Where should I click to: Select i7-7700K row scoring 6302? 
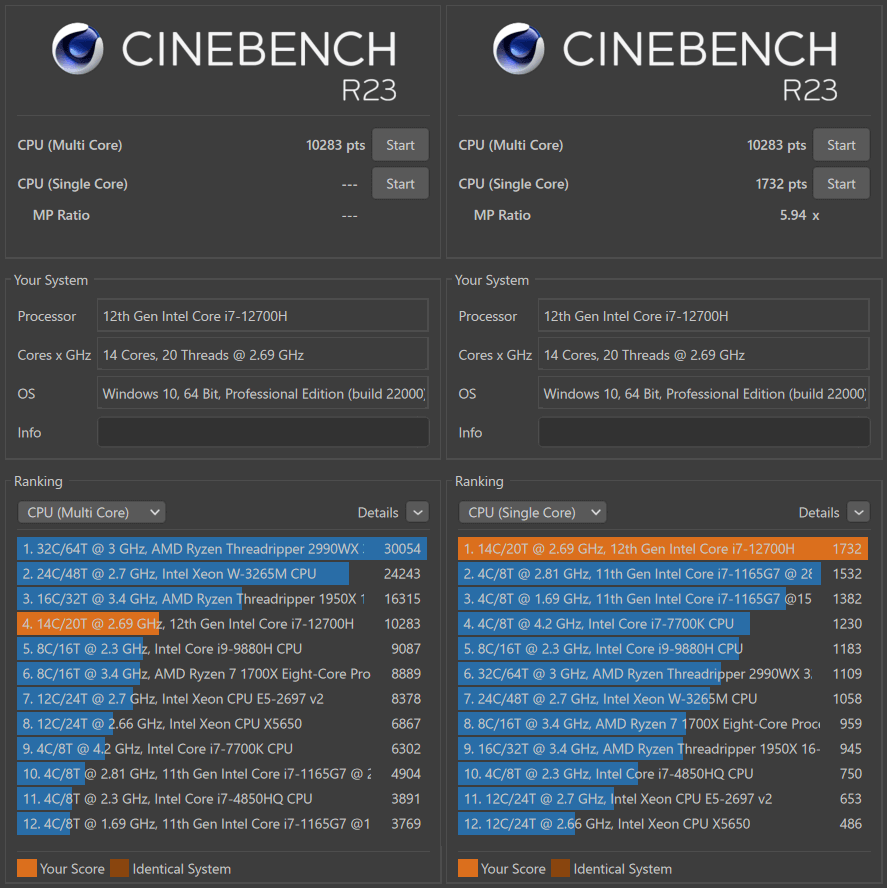(x=222, y=748)
